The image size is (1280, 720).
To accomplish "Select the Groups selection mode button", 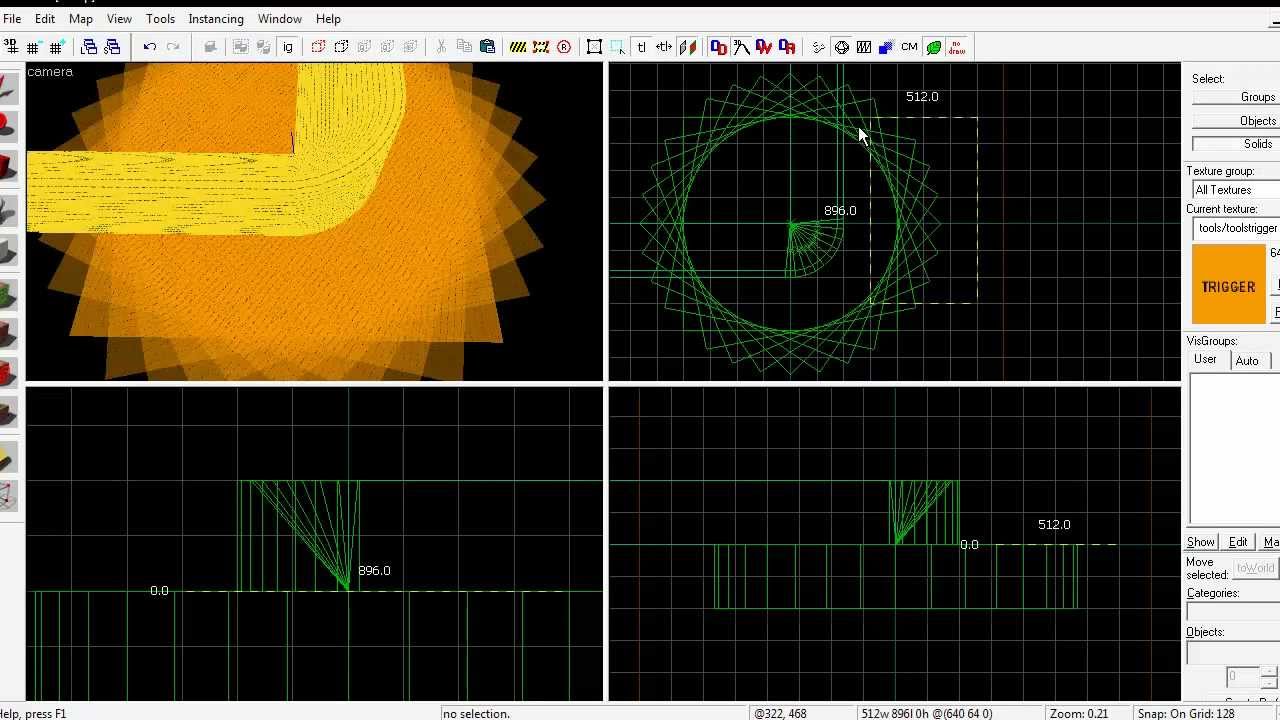I will [x=1236, y=97].
